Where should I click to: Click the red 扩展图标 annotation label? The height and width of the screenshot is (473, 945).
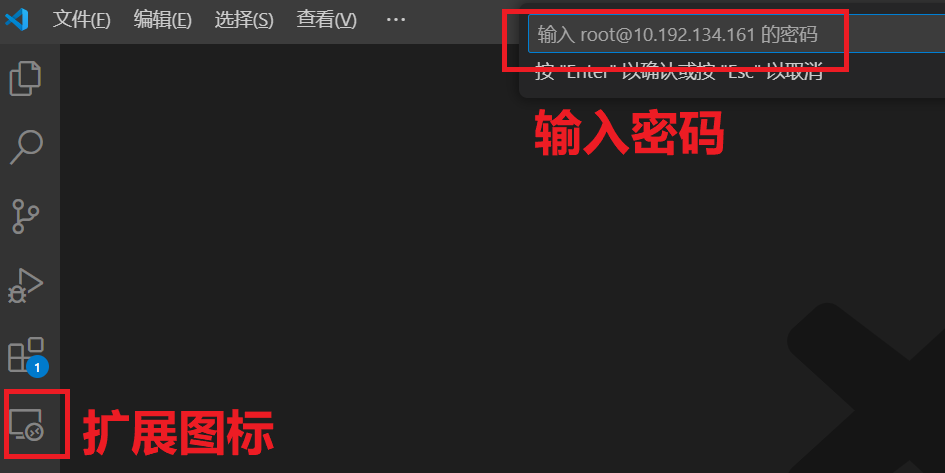178,432
